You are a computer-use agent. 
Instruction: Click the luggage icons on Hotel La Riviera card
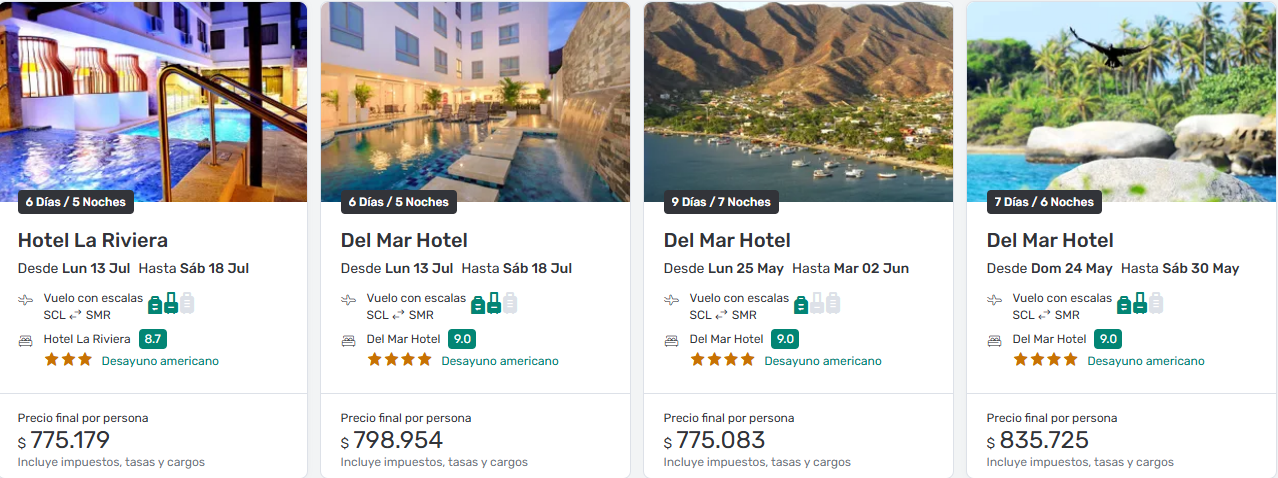pyautogui.click(x=171, y=303)
